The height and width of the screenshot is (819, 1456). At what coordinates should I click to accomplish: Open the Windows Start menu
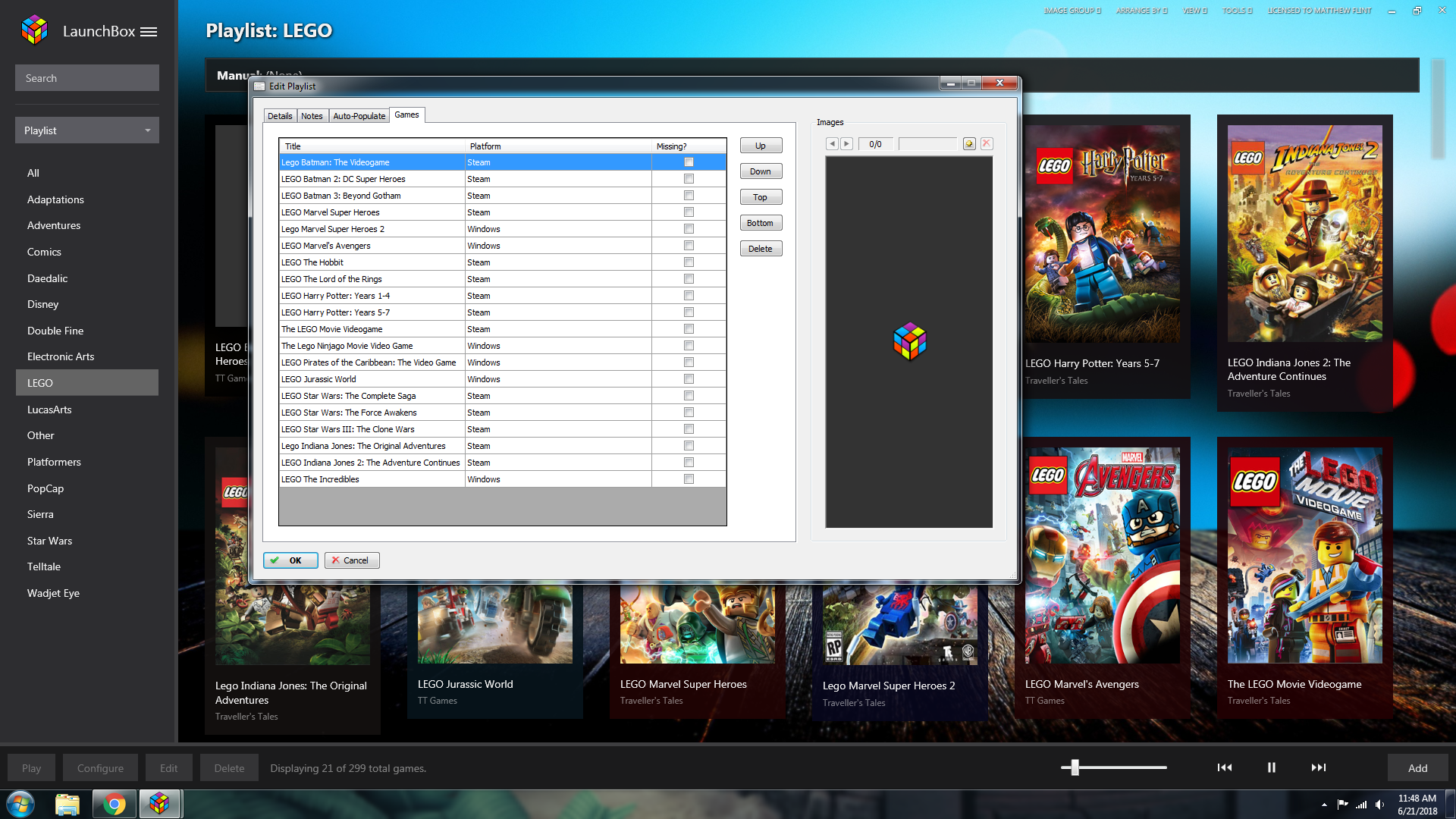click(x=20, y=804)
